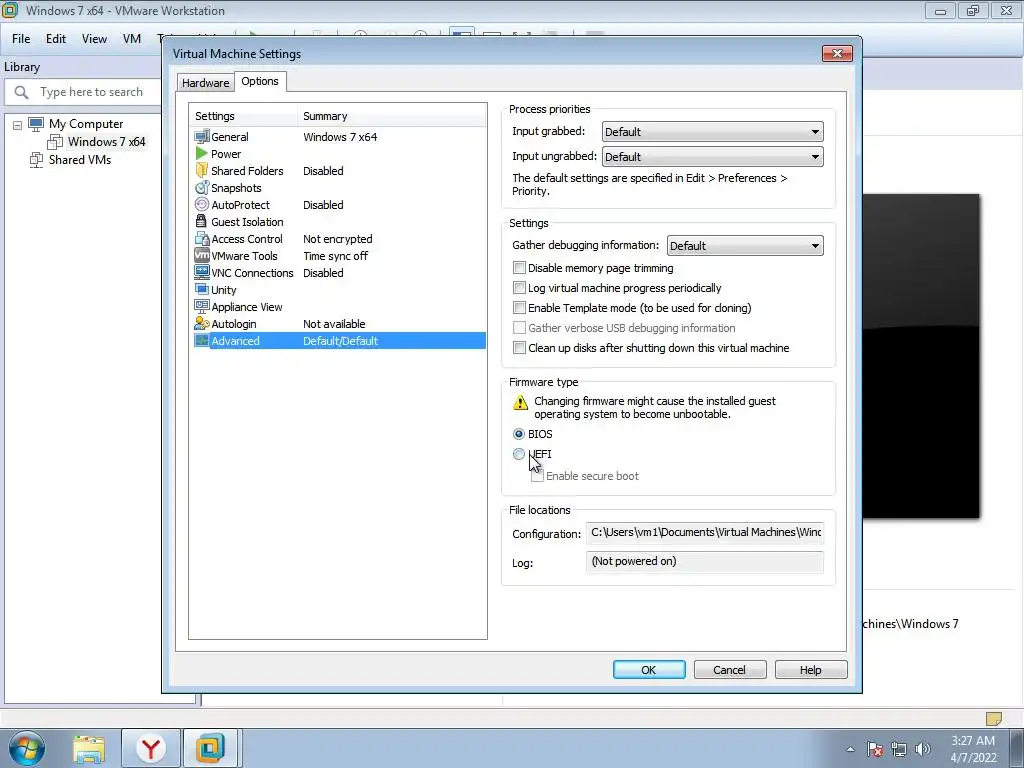Open the Edit menu

click(56, 39)
